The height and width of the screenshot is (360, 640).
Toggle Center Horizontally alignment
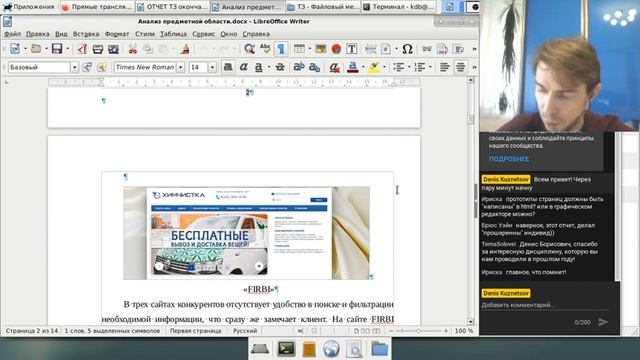pos(460,67)
